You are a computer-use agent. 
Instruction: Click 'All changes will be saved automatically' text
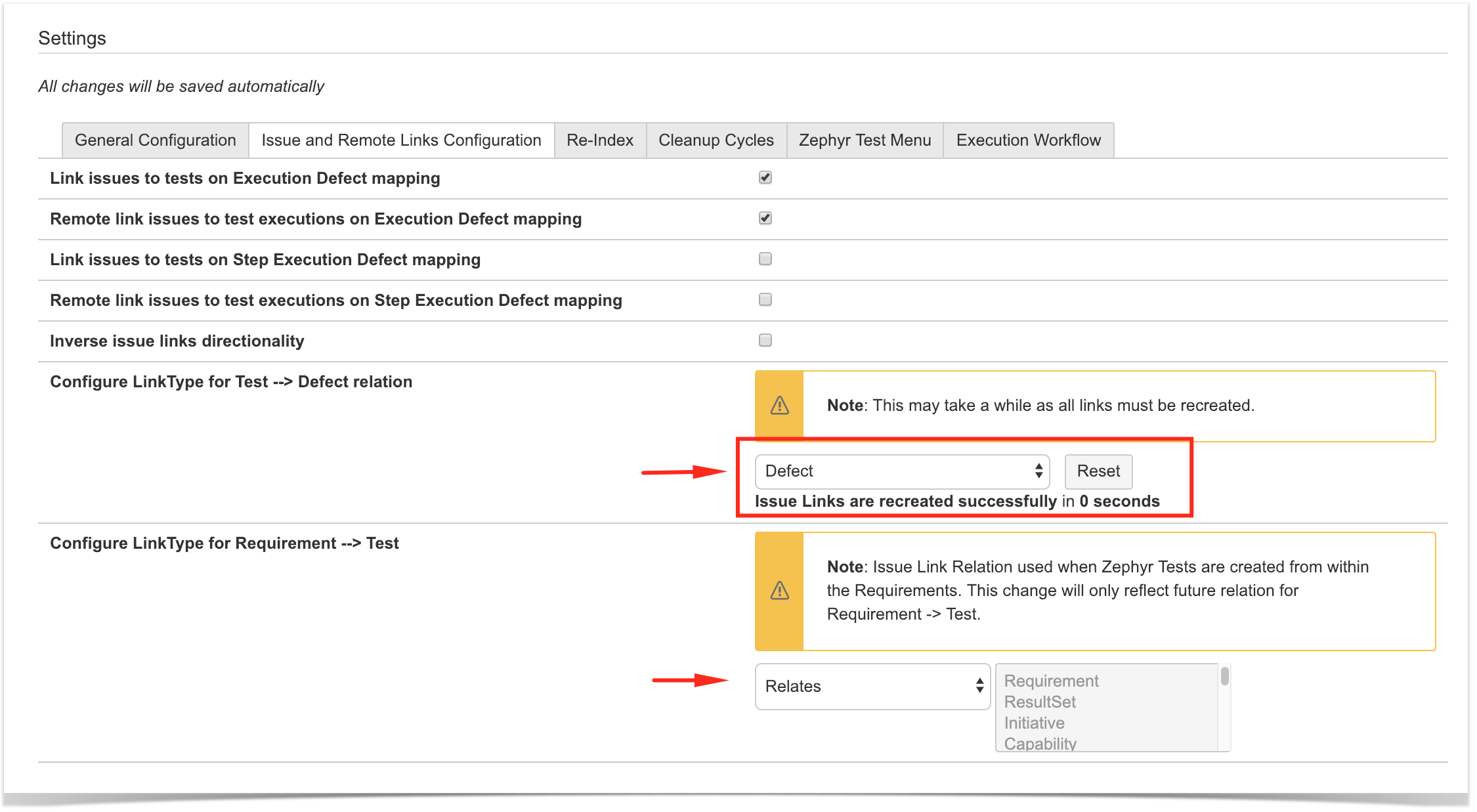pos(181,86)
